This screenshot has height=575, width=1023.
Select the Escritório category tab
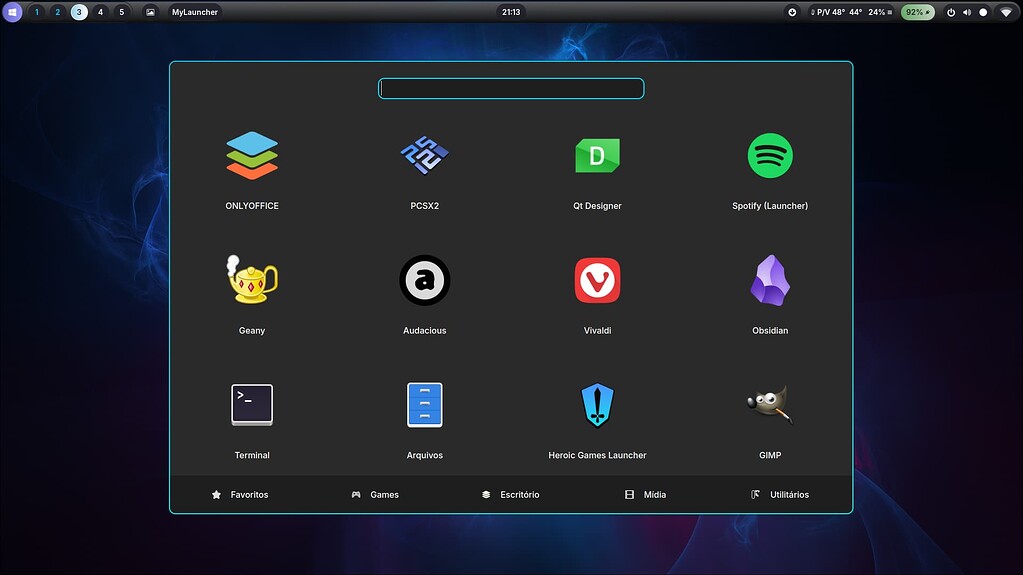point(510,495)
